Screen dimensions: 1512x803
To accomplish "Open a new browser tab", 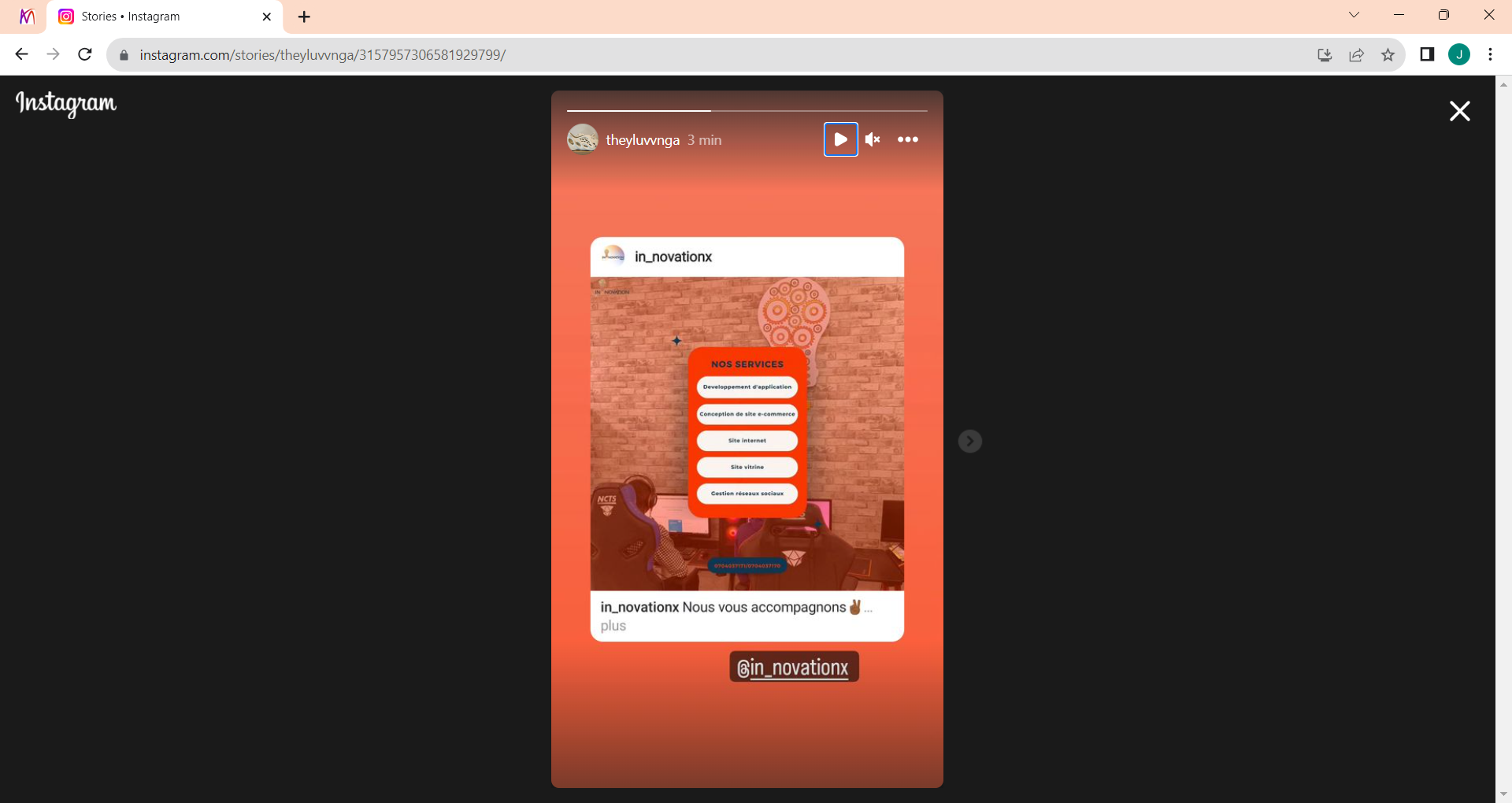I will pyautogui.click(x=305, y=17).
